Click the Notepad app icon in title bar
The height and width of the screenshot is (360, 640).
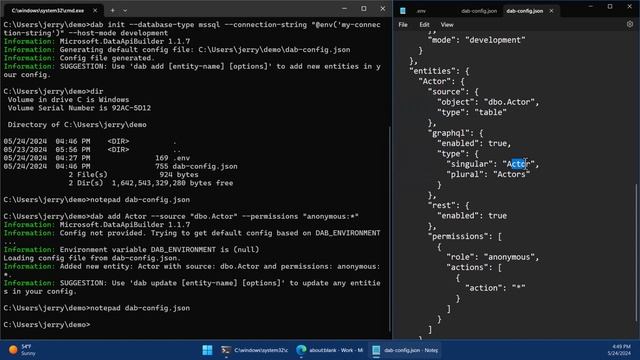point(403,11)
